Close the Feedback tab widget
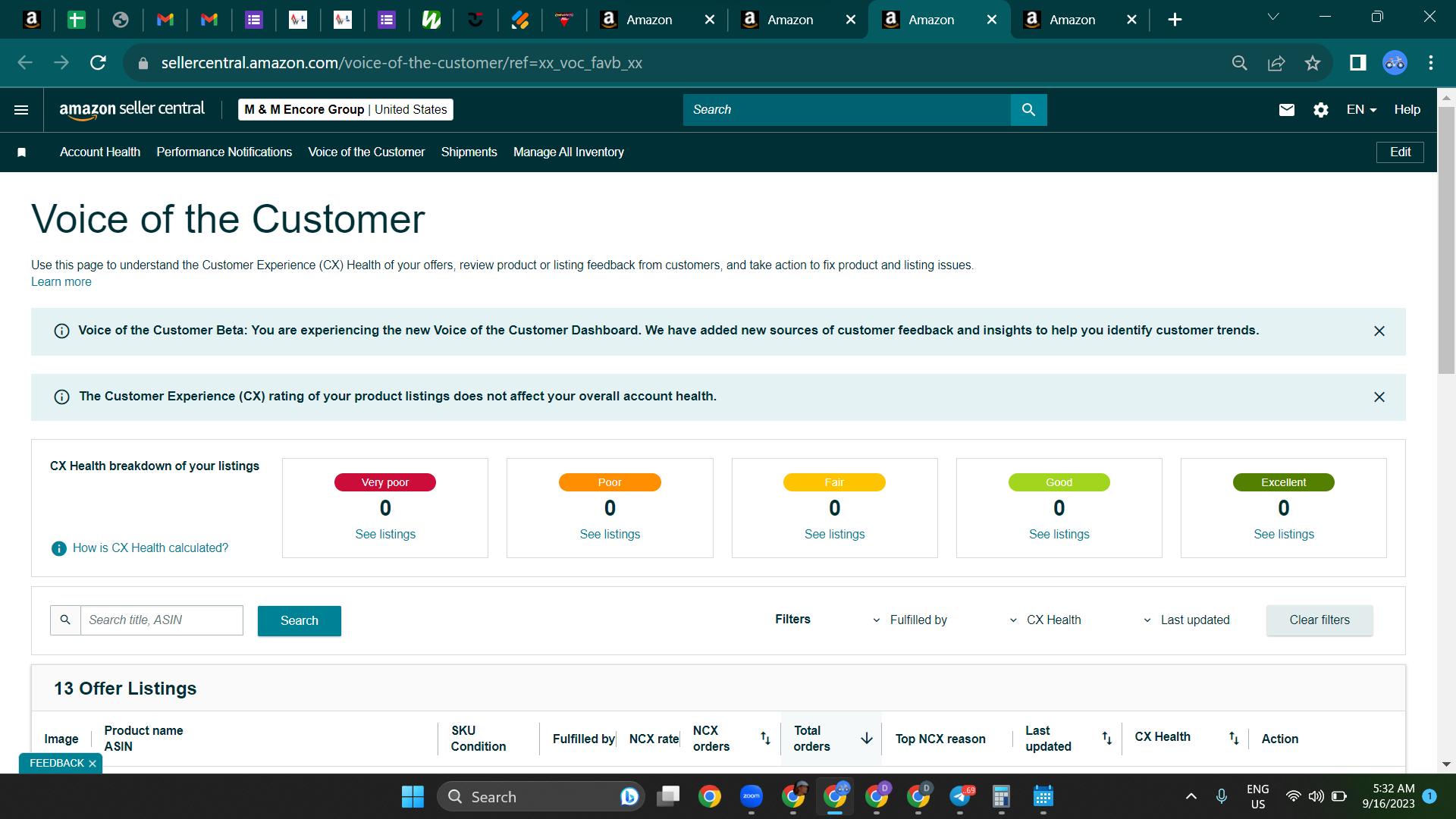Image resolution: width=1456 pixels, height=819 pixels. [93, 764]
